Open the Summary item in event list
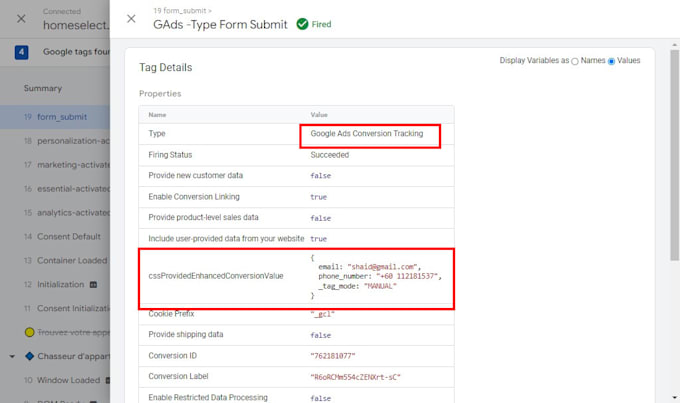 pyautogui.click(x=42, y=88)
